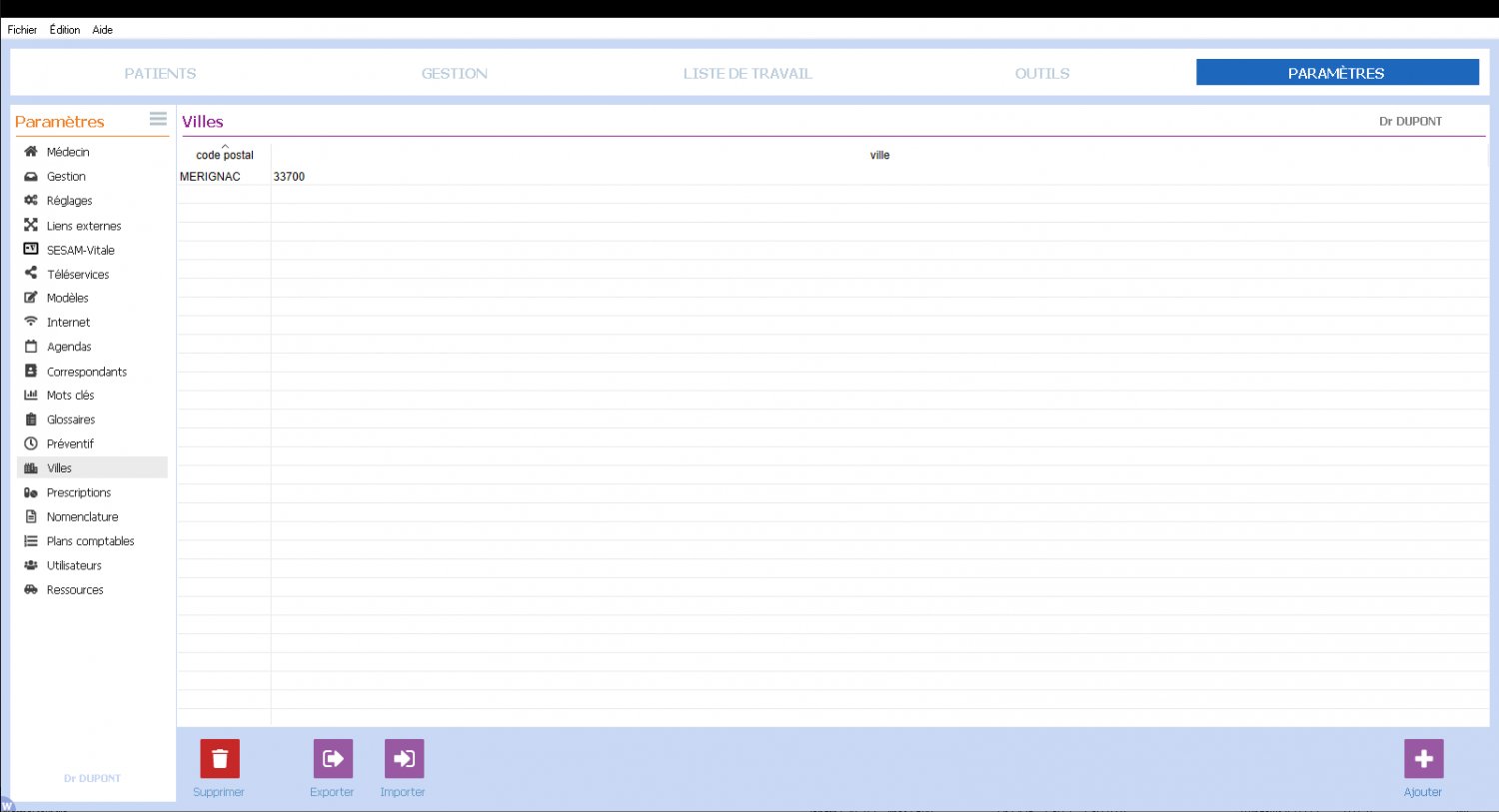The image size is (1499, 812).
Task: Switch to the PATIENTS tab
Action: [x=160, y=73]
